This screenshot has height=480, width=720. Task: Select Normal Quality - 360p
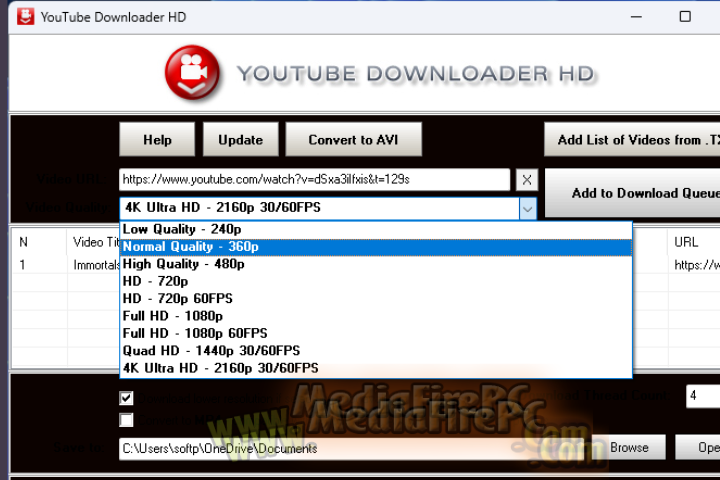[x=376, y=247]
